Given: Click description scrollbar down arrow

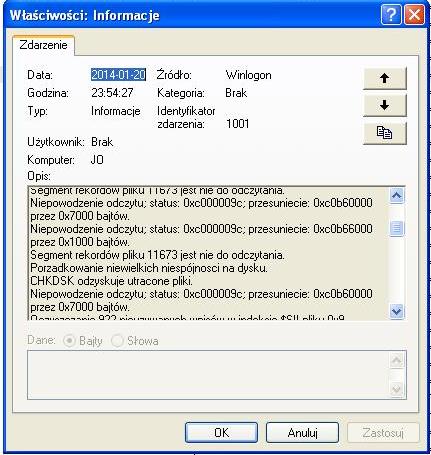Looking at the screenshot, I should (397, 311).
